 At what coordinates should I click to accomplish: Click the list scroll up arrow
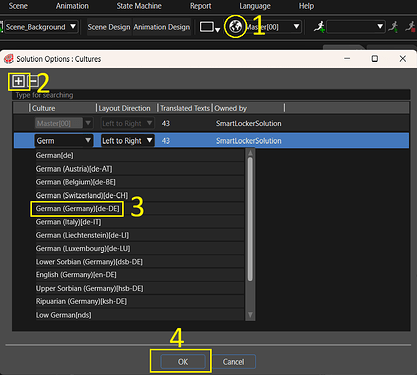(x=250, y=152)
